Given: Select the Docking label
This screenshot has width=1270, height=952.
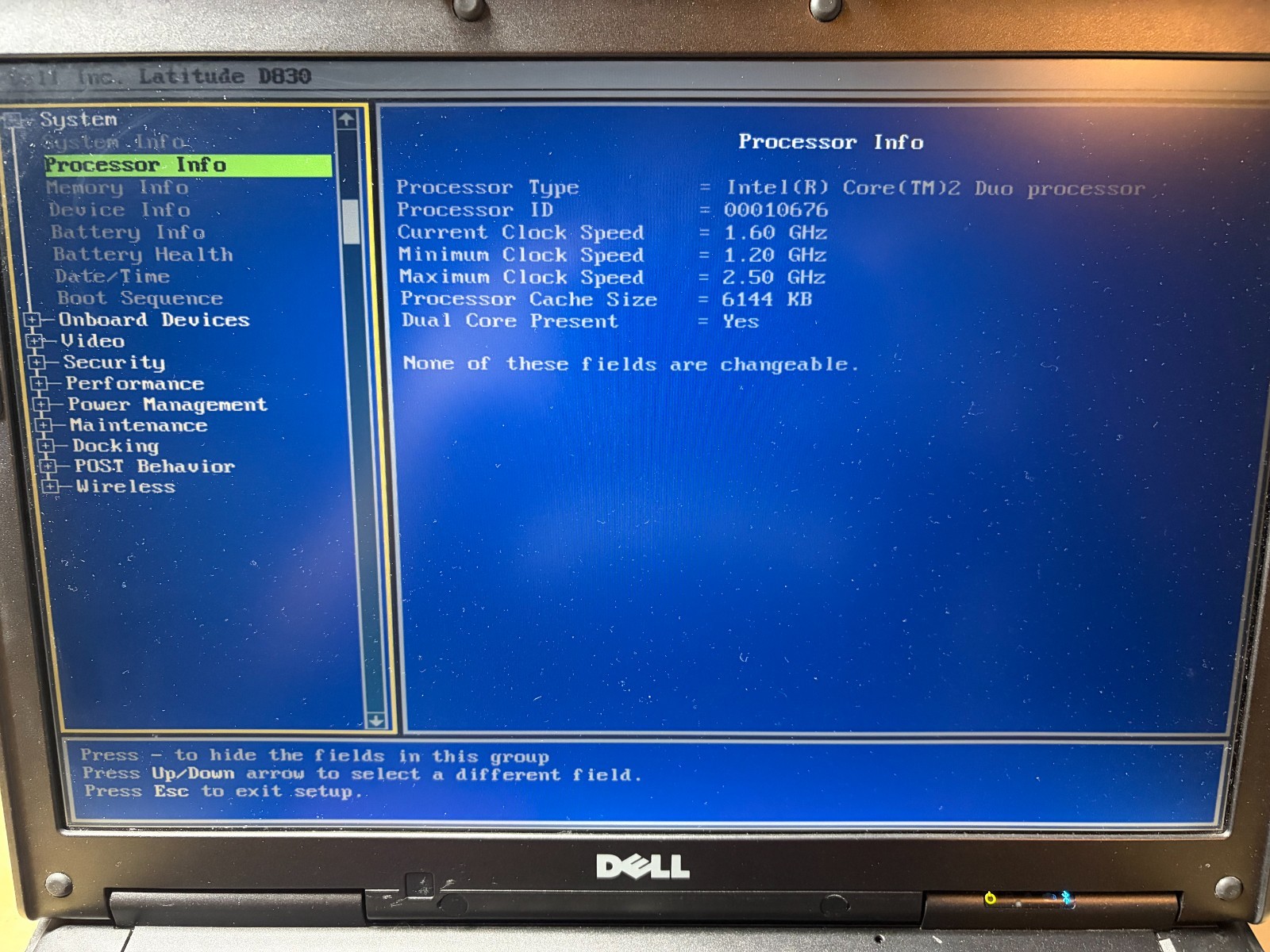Looking at the screenshot, I should point(116,446).
